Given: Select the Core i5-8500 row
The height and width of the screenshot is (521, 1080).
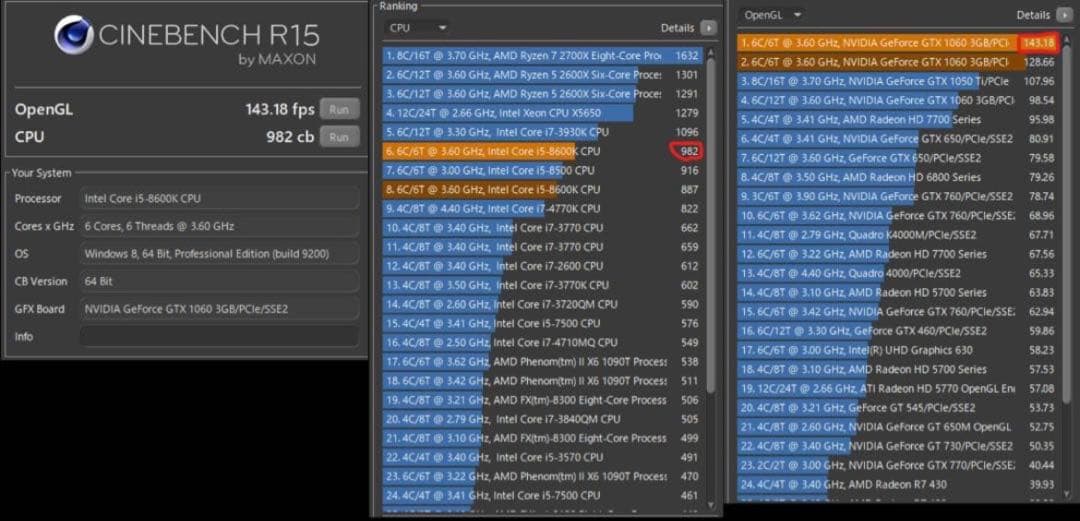Looking at the screenshot, I should point(543,170).
